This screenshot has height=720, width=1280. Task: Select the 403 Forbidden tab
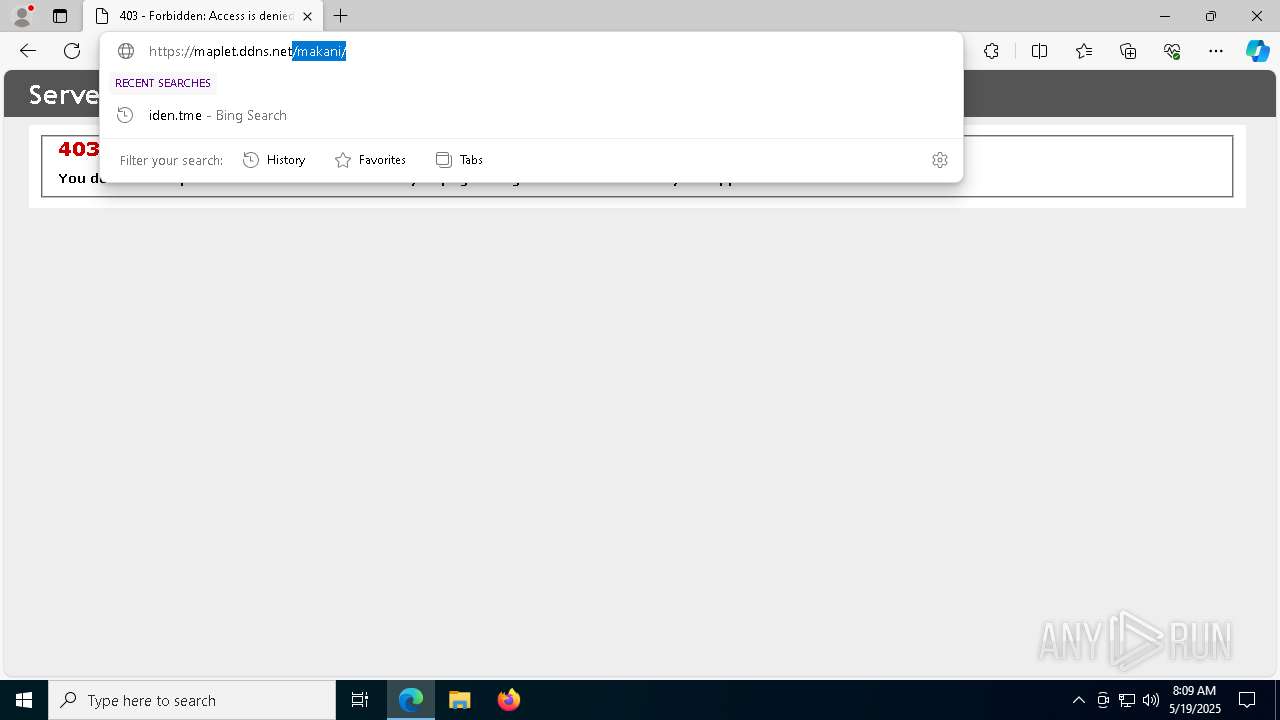pyautogui.click(x=203, y=16)
